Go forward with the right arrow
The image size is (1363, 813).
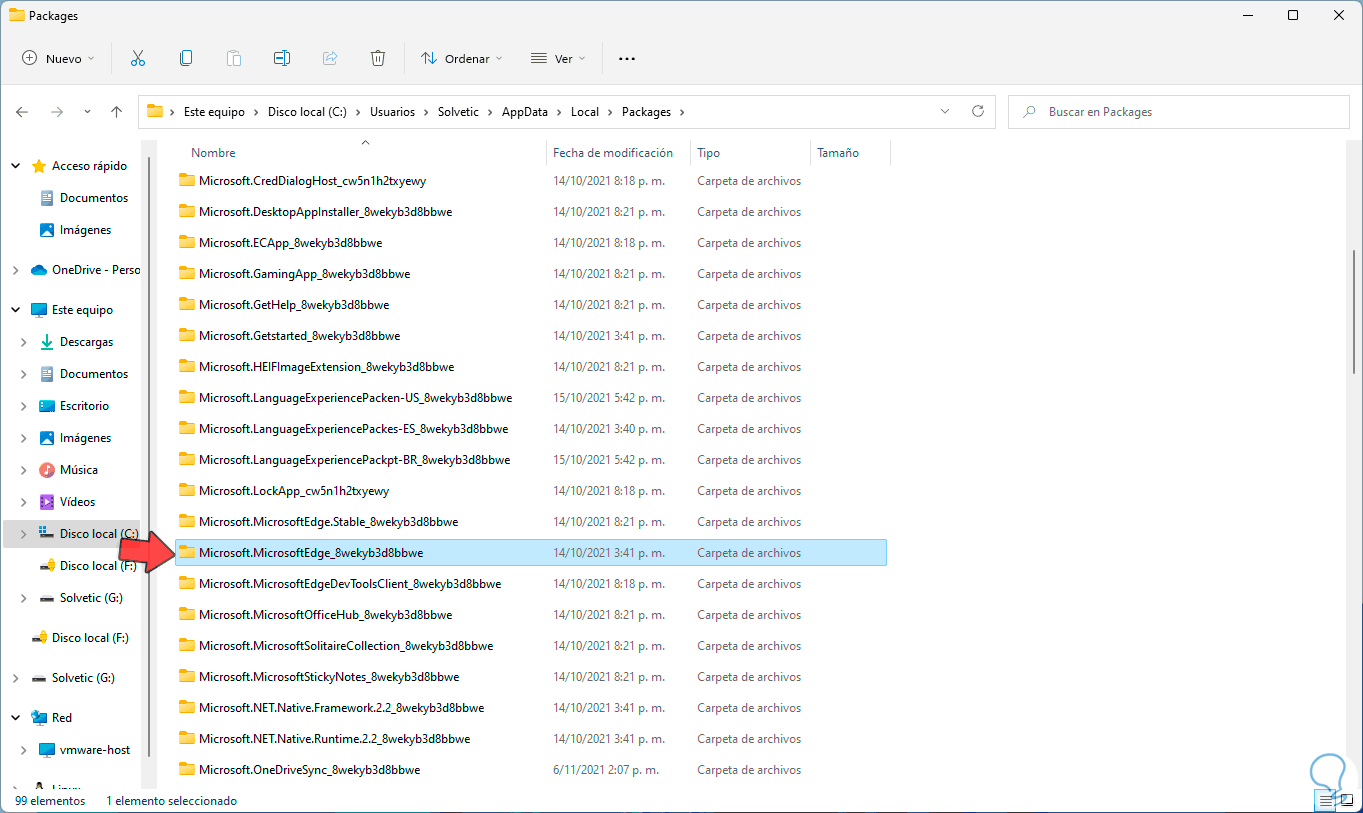click(x=57, y=112)
